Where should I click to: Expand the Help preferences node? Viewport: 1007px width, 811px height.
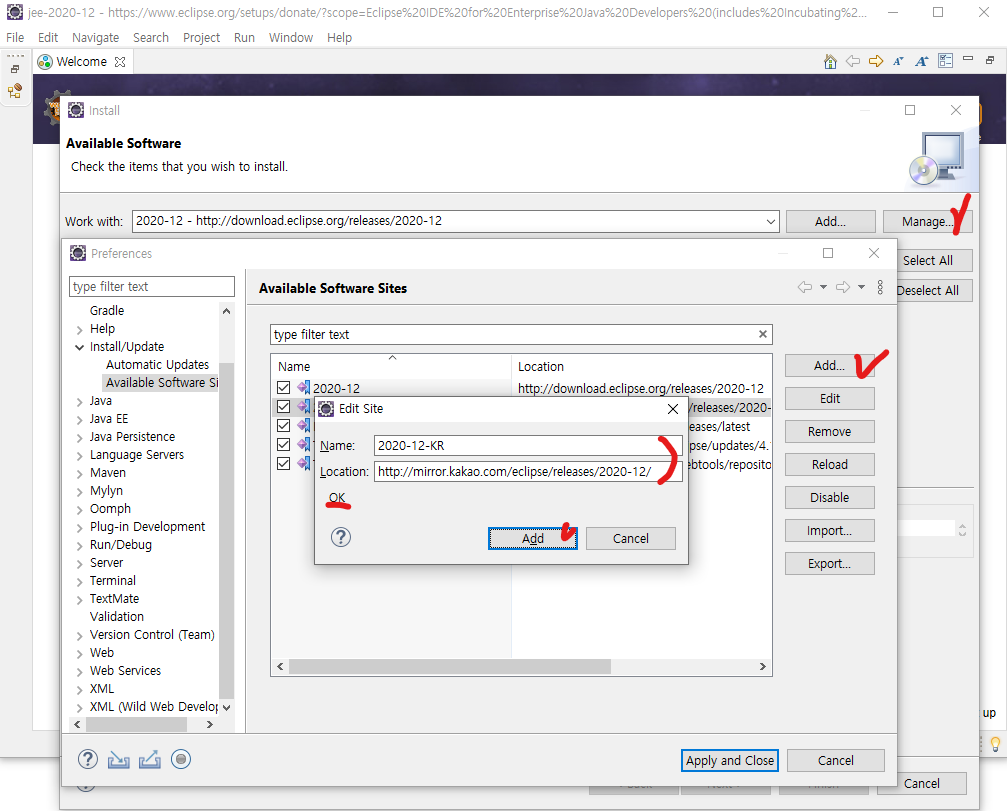tap(80, 330)
